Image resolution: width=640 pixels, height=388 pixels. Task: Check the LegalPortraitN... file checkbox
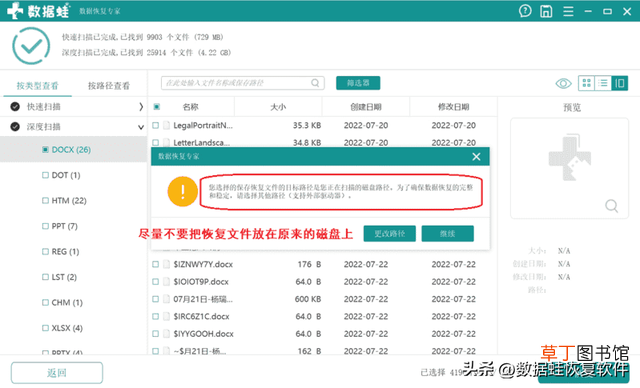[156, 125]
